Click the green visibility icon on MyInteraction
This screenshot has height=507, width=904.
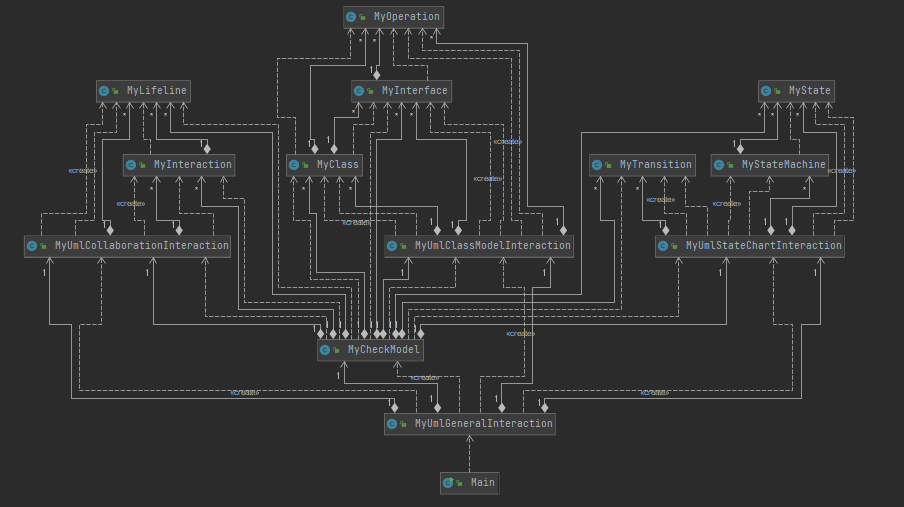point(142,166)
